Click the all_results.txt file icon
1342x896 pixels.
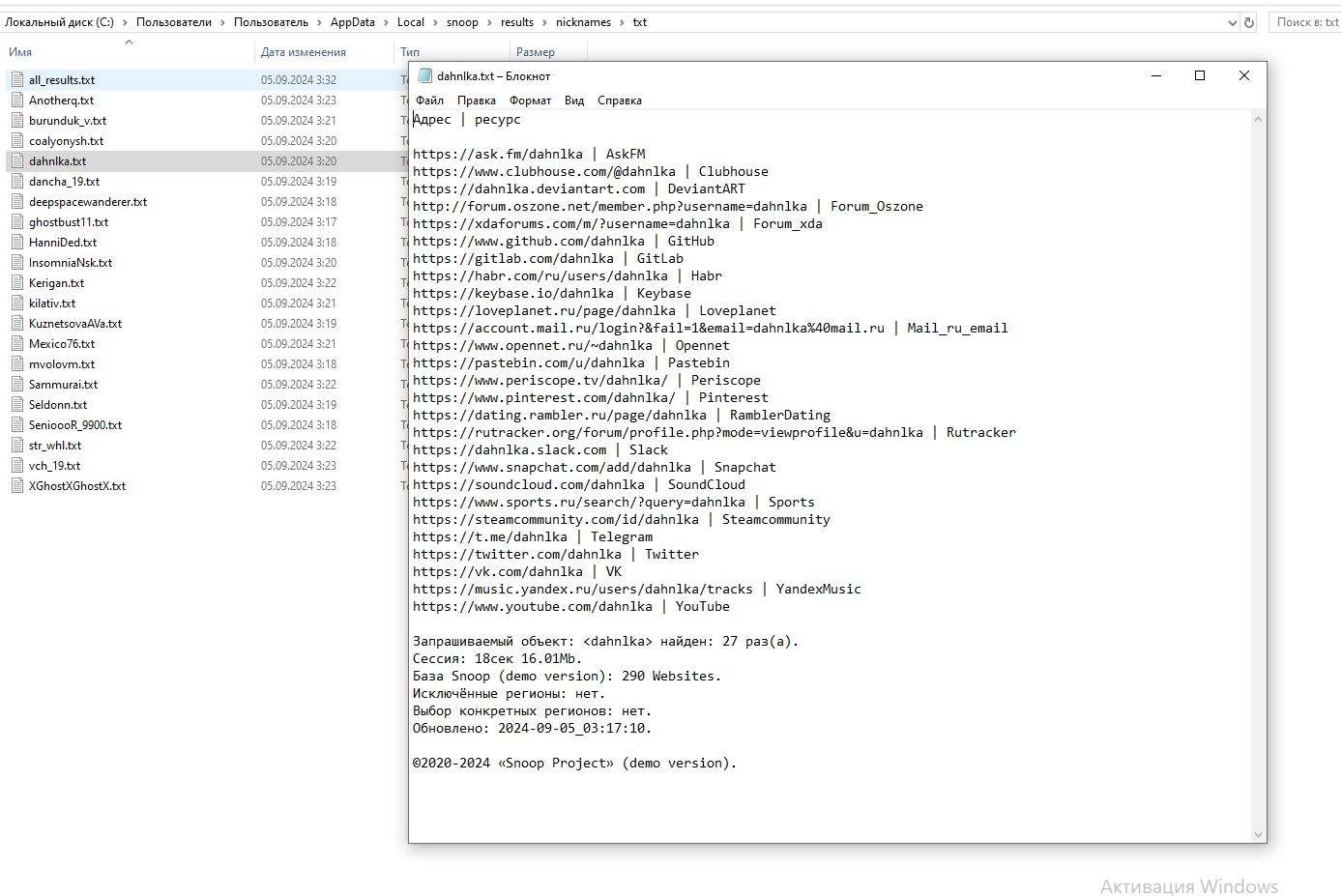click(17, 79)
